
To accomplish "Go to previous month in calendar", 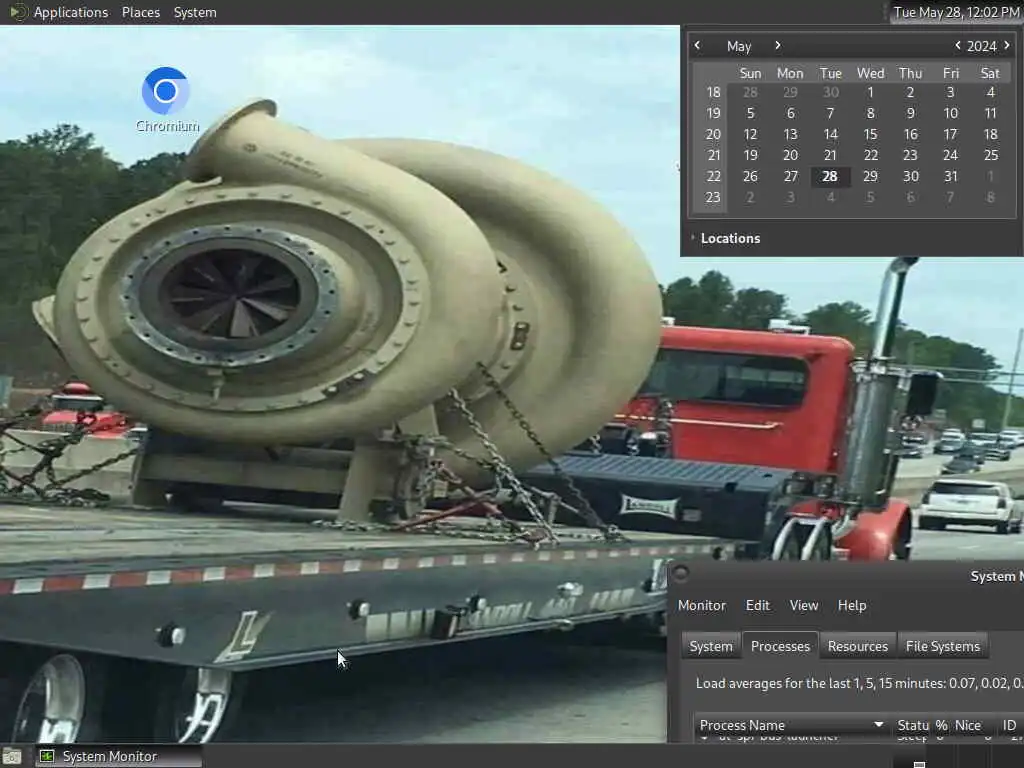I will (697, 46).
